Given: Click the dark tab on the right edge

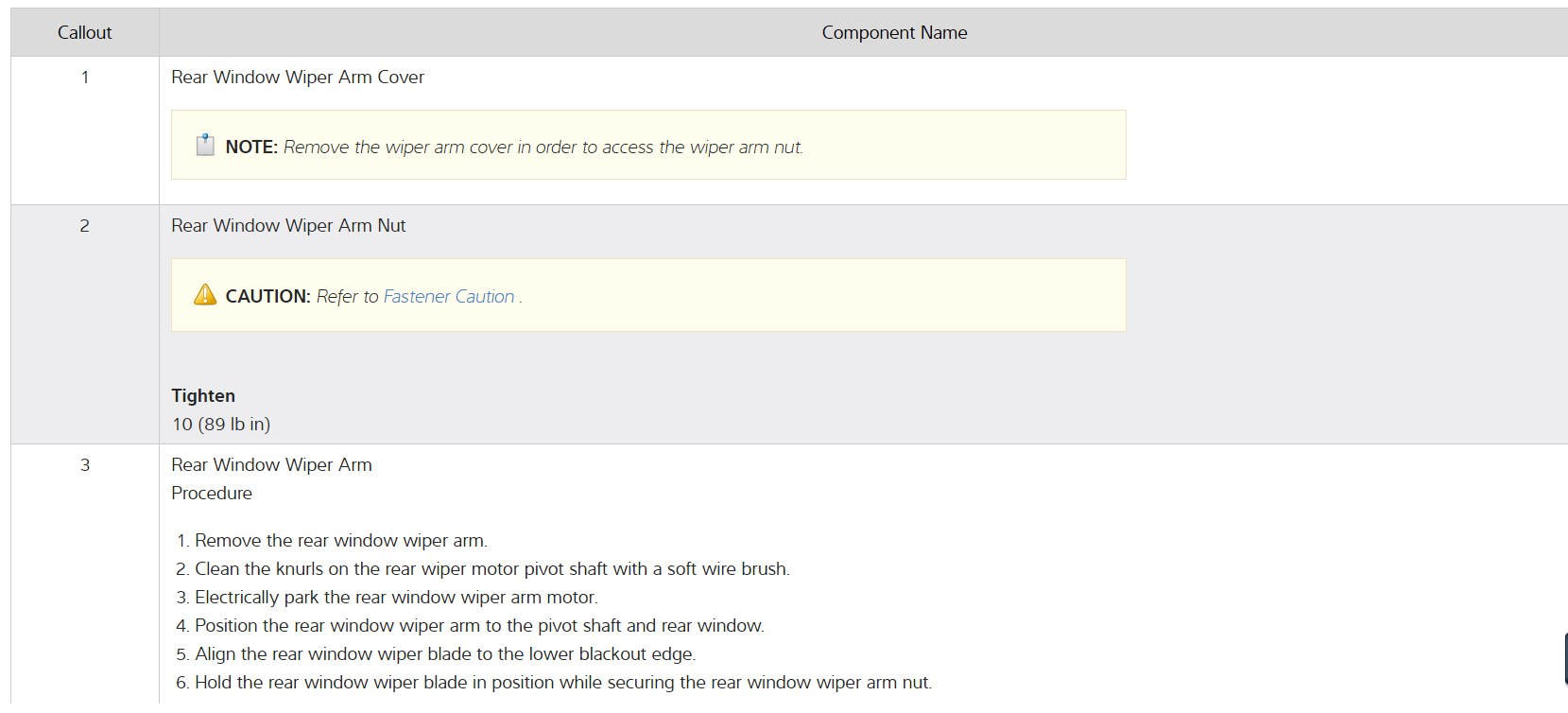Looking at the screenshot, I should (x=1564, y=659).
